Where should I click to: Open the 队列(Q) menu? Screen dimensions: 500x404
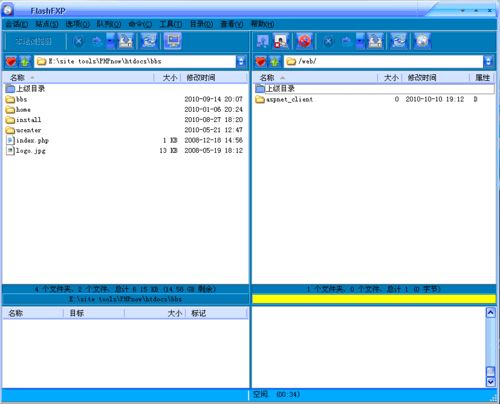tap(109, 24)
